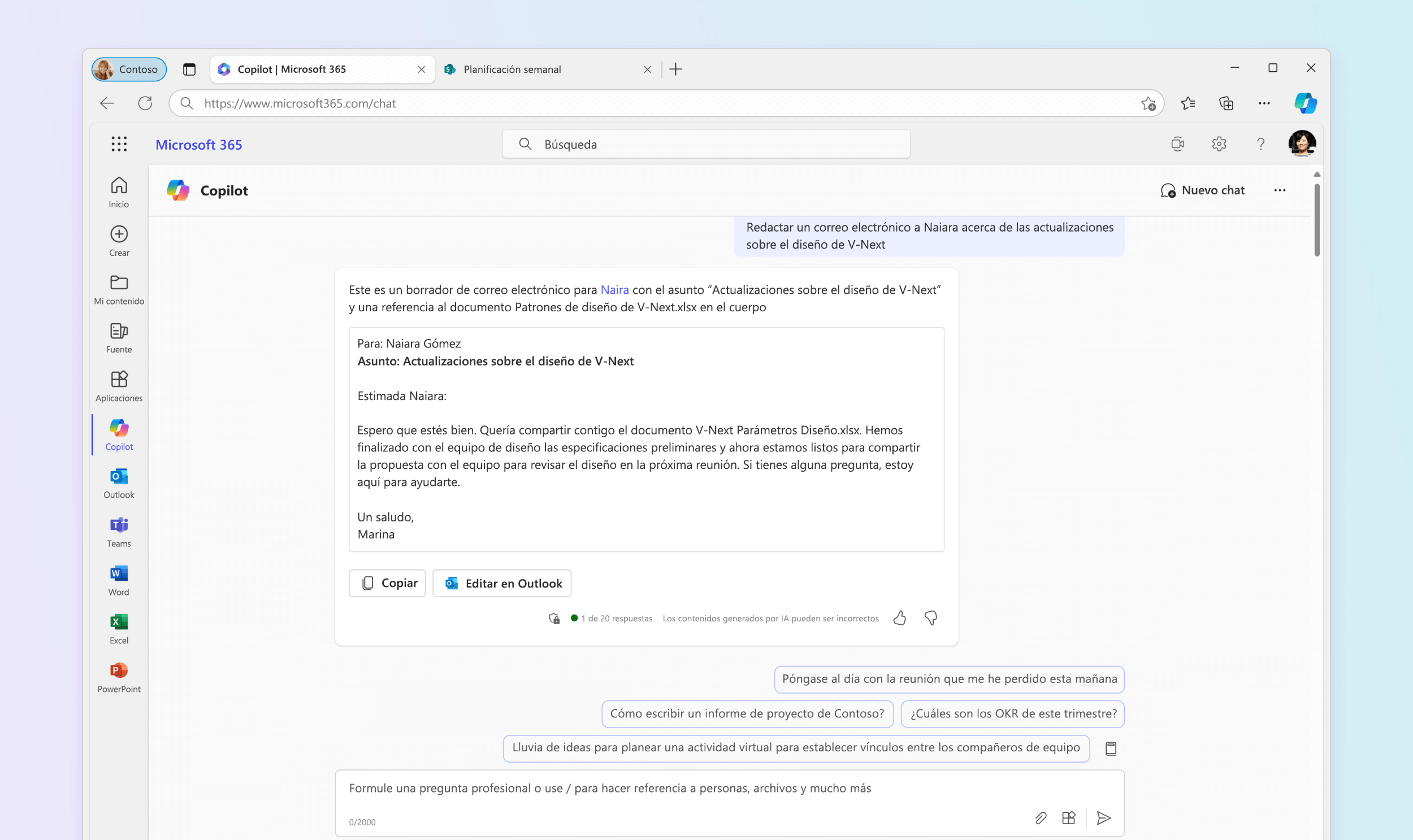Open the Crear icon in sidebar
The width and height of the screenshot is (1413, 840).
click(x=119, y=241)
